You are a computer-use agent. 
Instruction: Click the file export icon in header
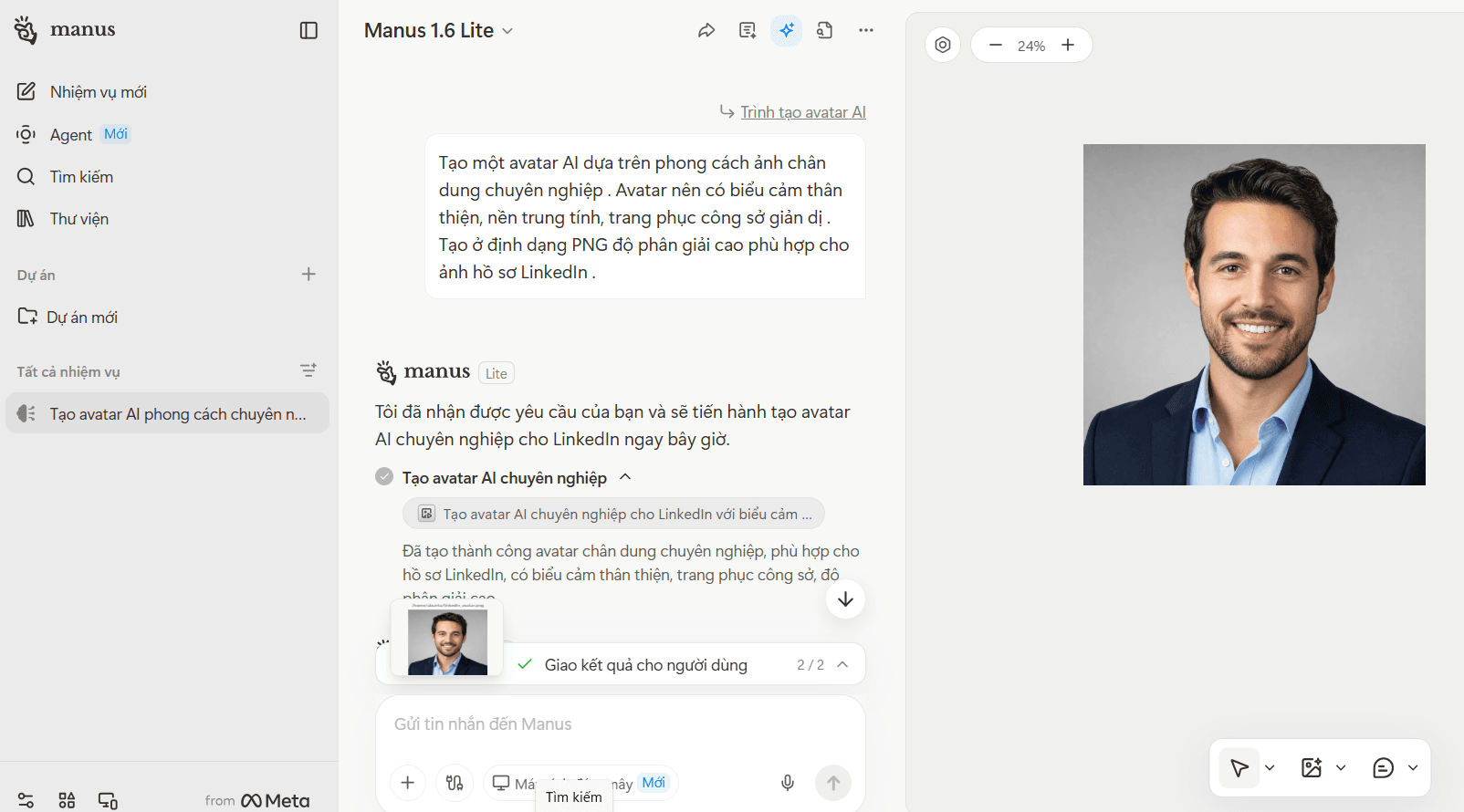[825, 30]
